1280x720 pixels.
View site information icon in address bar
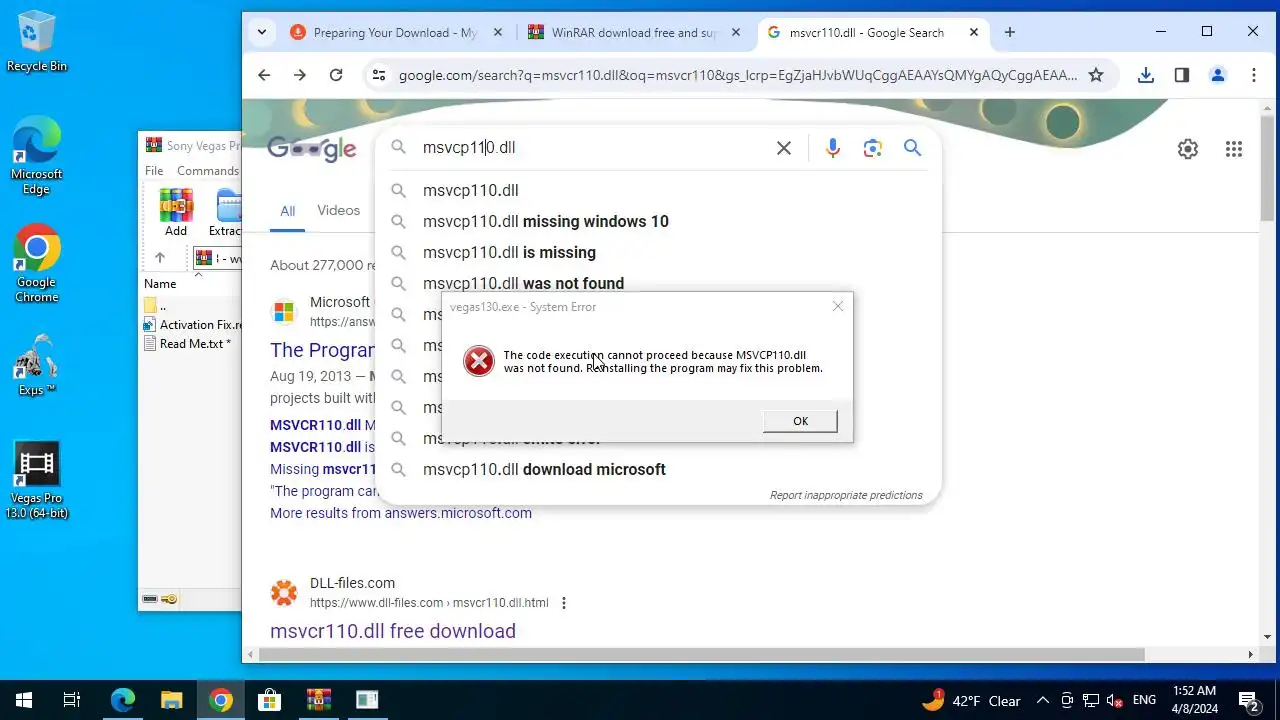pos(378,75)
